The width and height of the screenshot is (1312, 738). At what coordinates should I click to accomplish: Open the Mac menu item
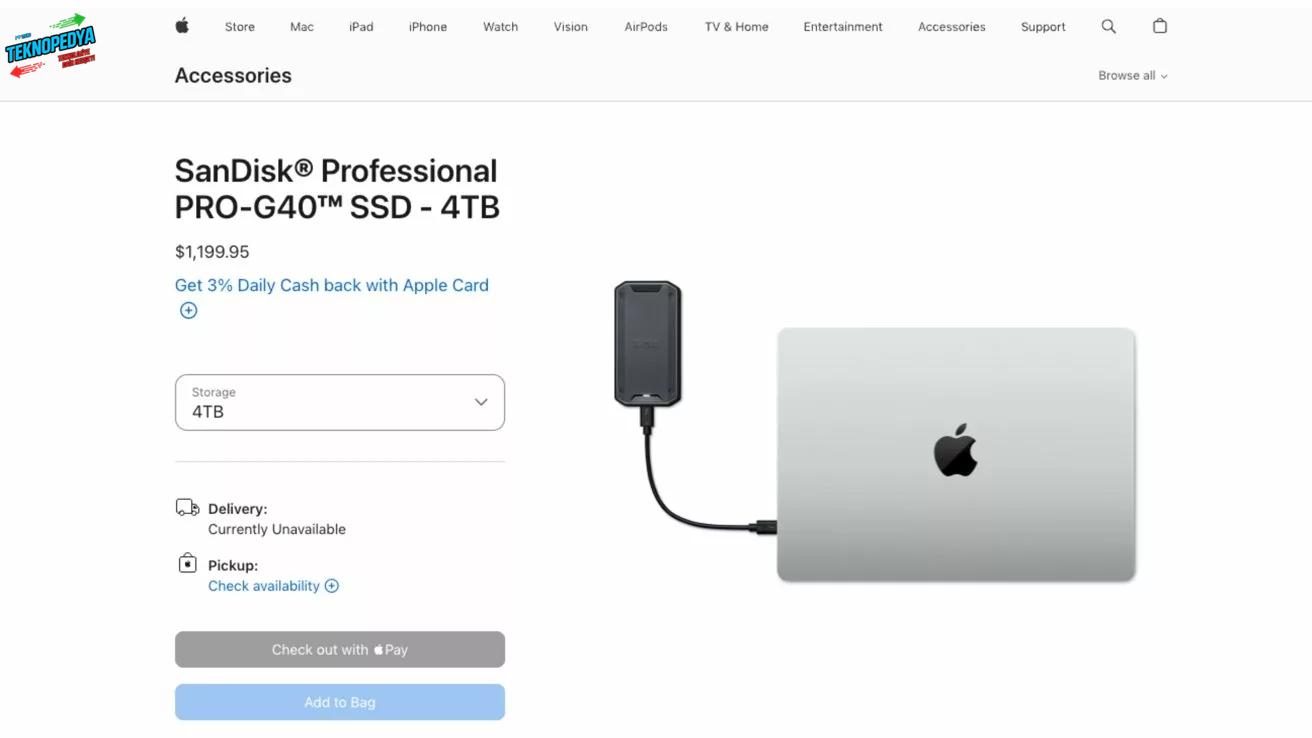(x=302, y=27)
